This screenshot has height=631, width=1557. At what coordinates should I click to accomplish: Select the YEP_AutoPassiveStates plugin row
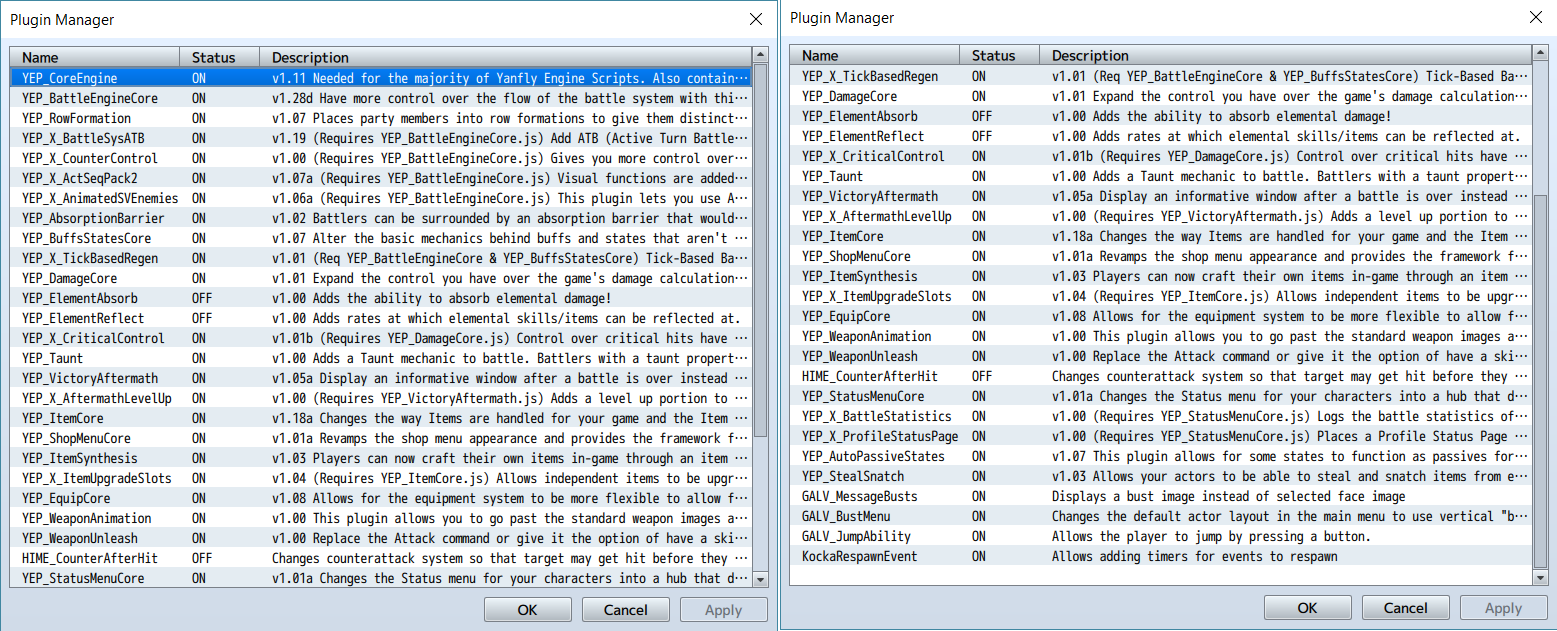pos(1161,456)
